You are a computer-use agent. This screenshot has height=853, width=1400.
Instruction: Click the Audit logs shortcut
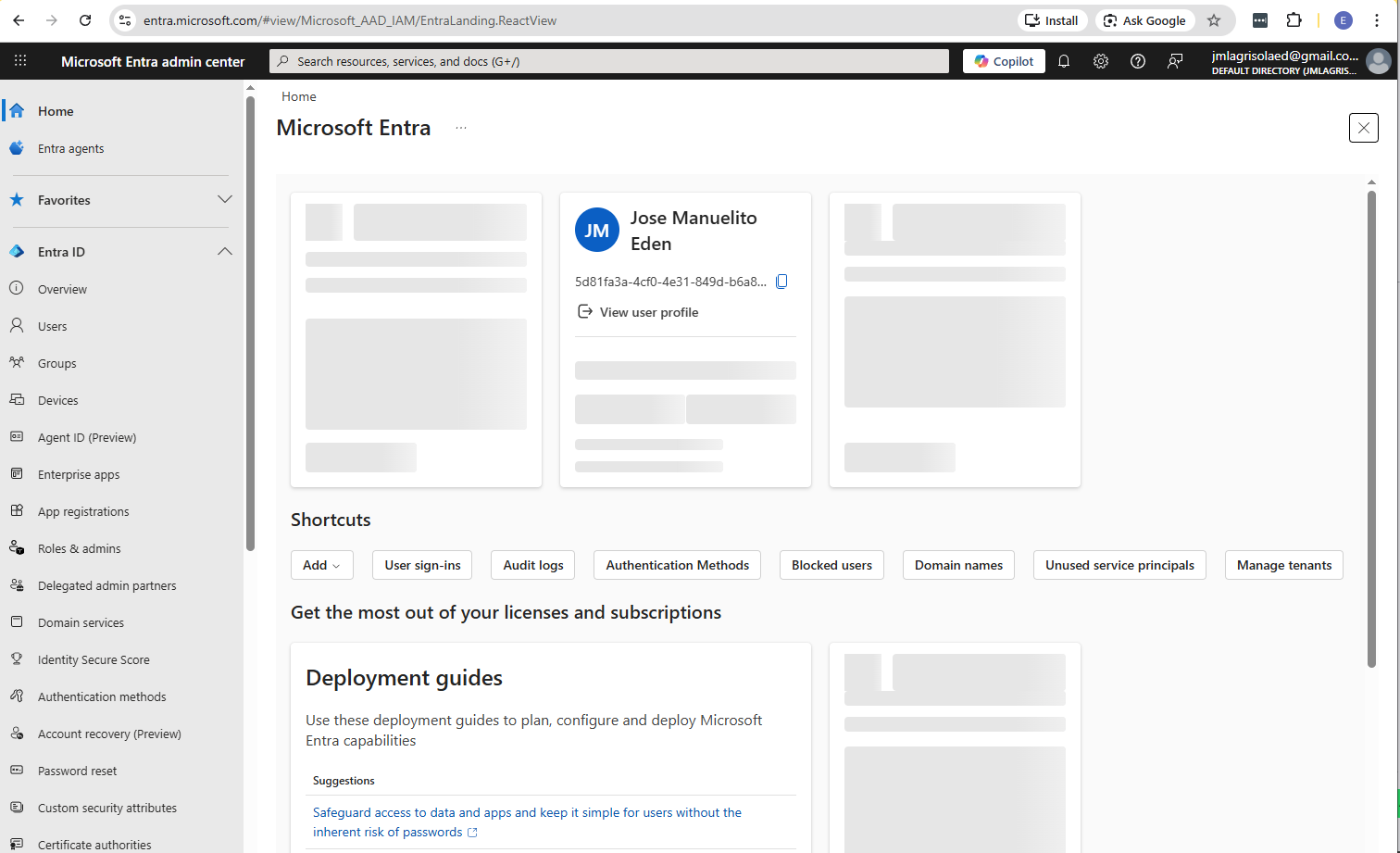pyautogui.click(x=533, y=565)
